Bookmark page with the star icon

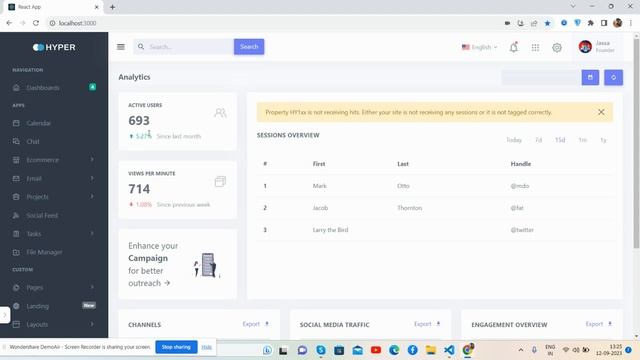547,23
